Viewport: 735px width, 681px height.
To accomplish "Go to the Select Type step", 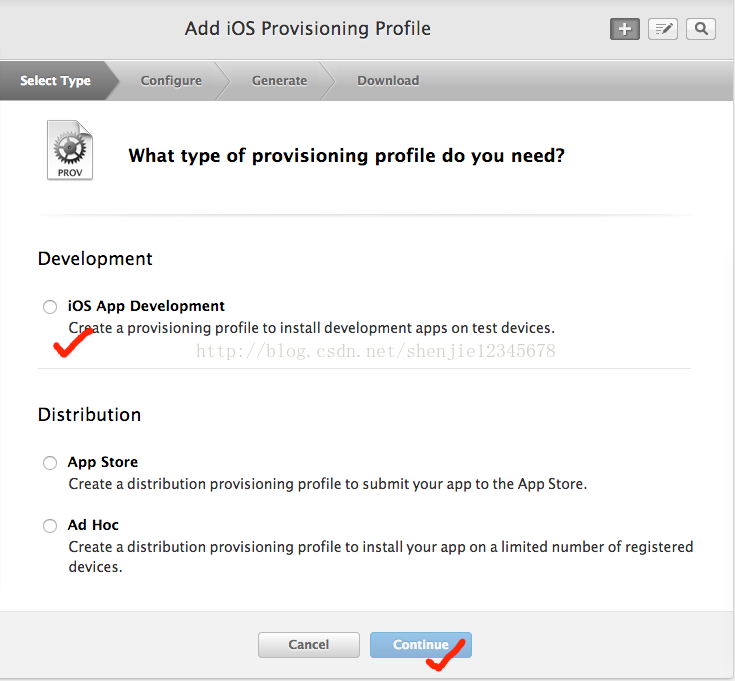I will coord(55,81).
